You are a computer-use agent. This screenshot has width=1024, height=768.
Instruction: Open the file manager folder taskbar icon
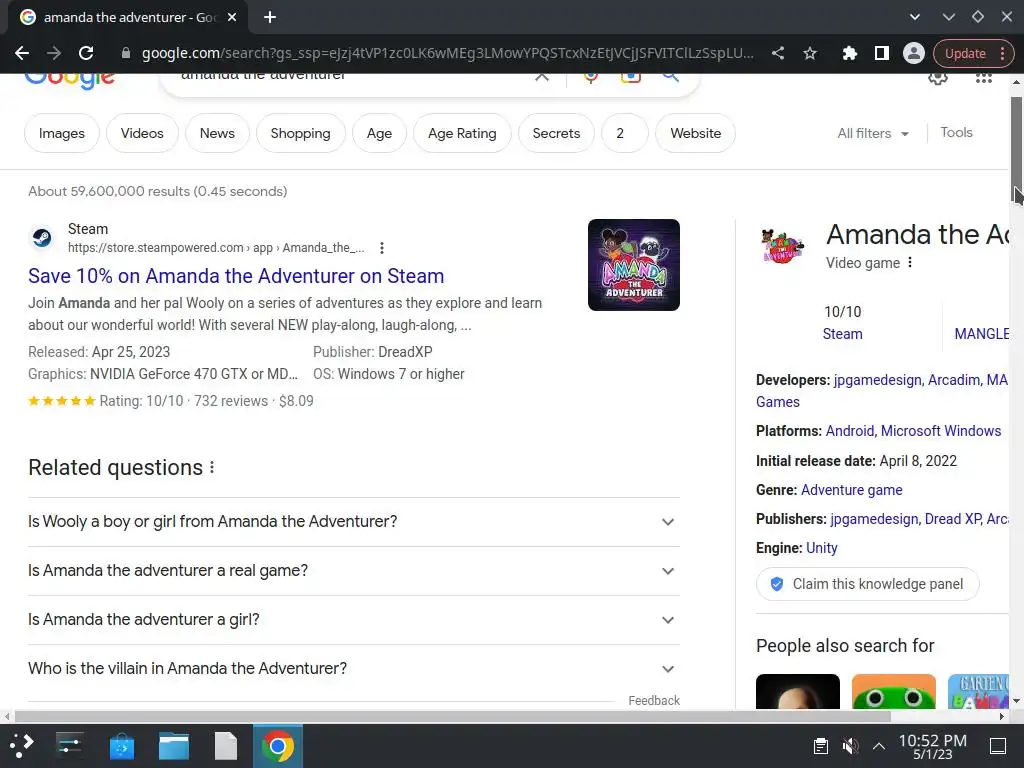tap(174, 746)
